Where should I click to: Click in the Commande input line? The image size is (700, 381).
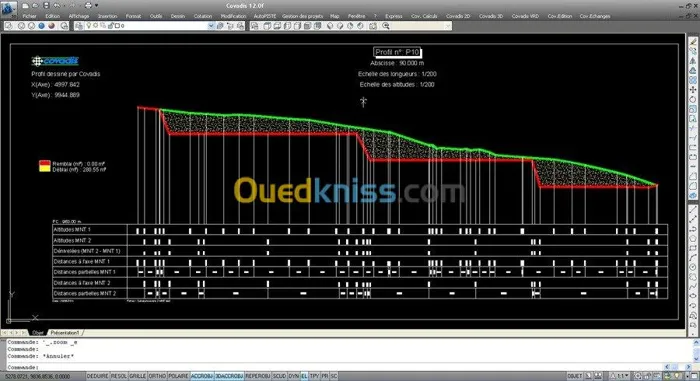(348, 367)
